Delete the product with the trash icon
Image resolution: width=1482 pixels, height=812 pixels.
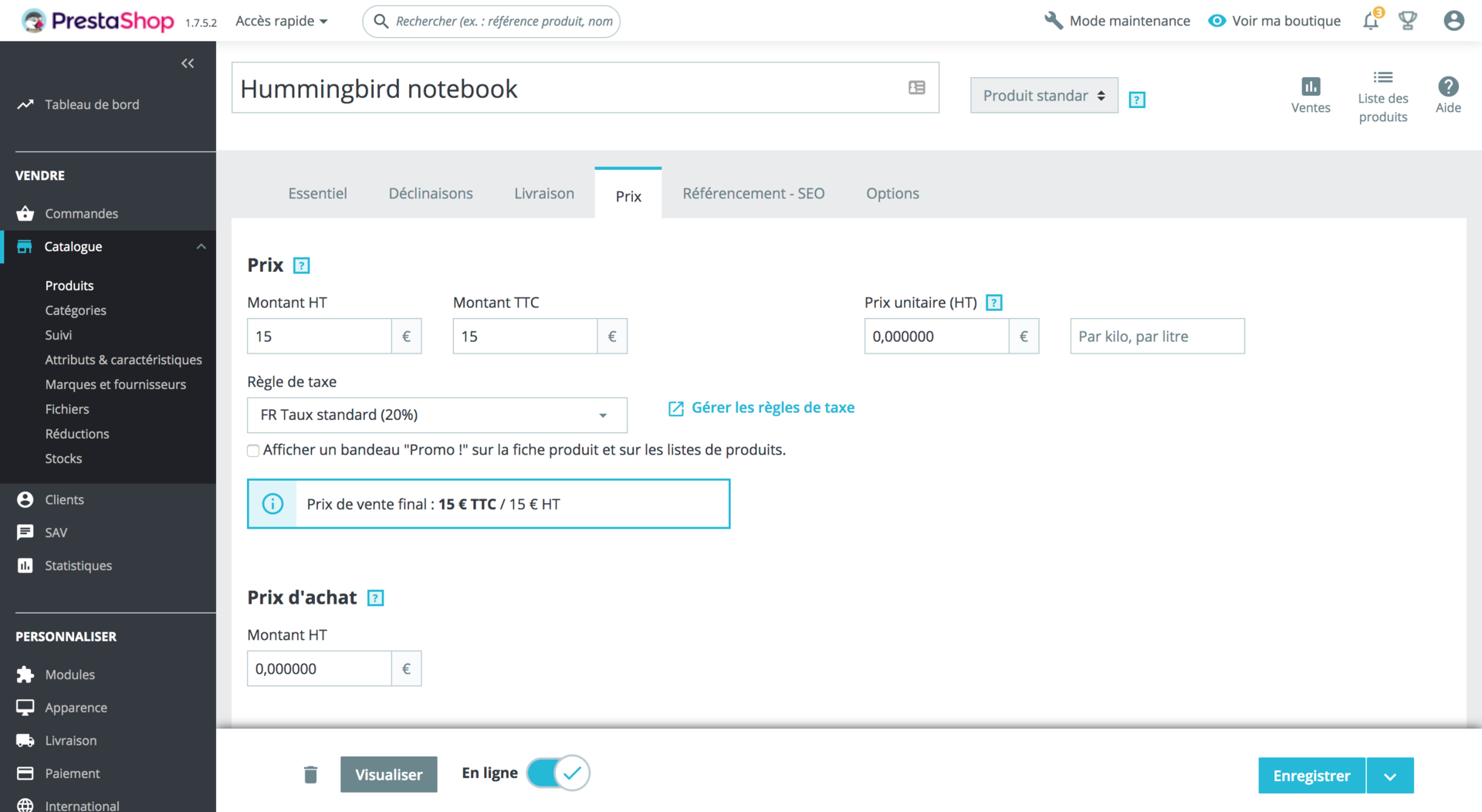pos(311,774)
